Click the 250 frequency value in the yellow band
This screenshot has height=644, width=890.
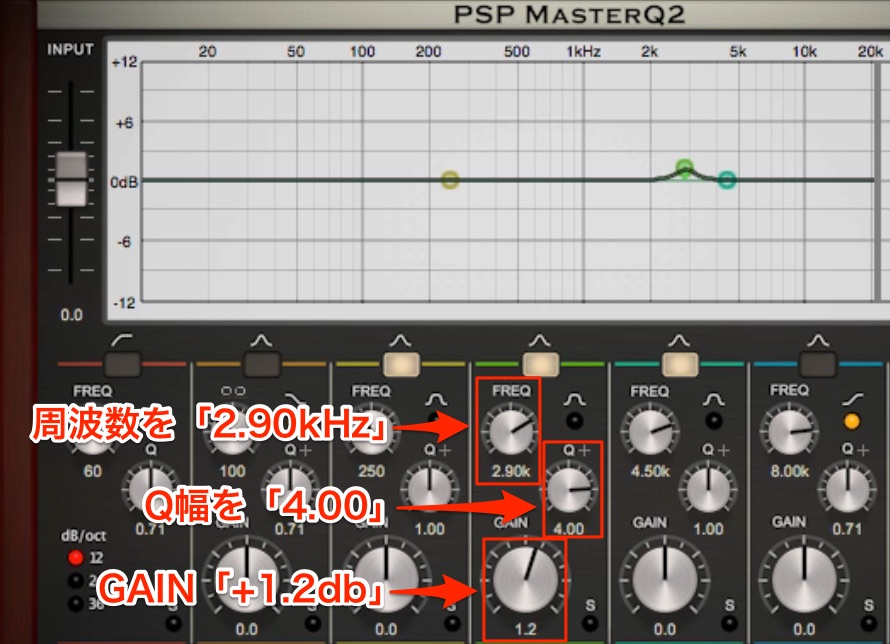pos(371,471)
